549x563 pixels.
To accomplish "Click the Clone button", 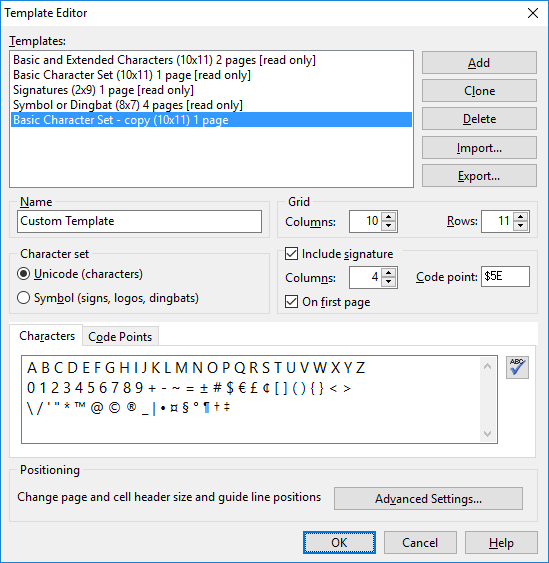I will pos(479,91).
